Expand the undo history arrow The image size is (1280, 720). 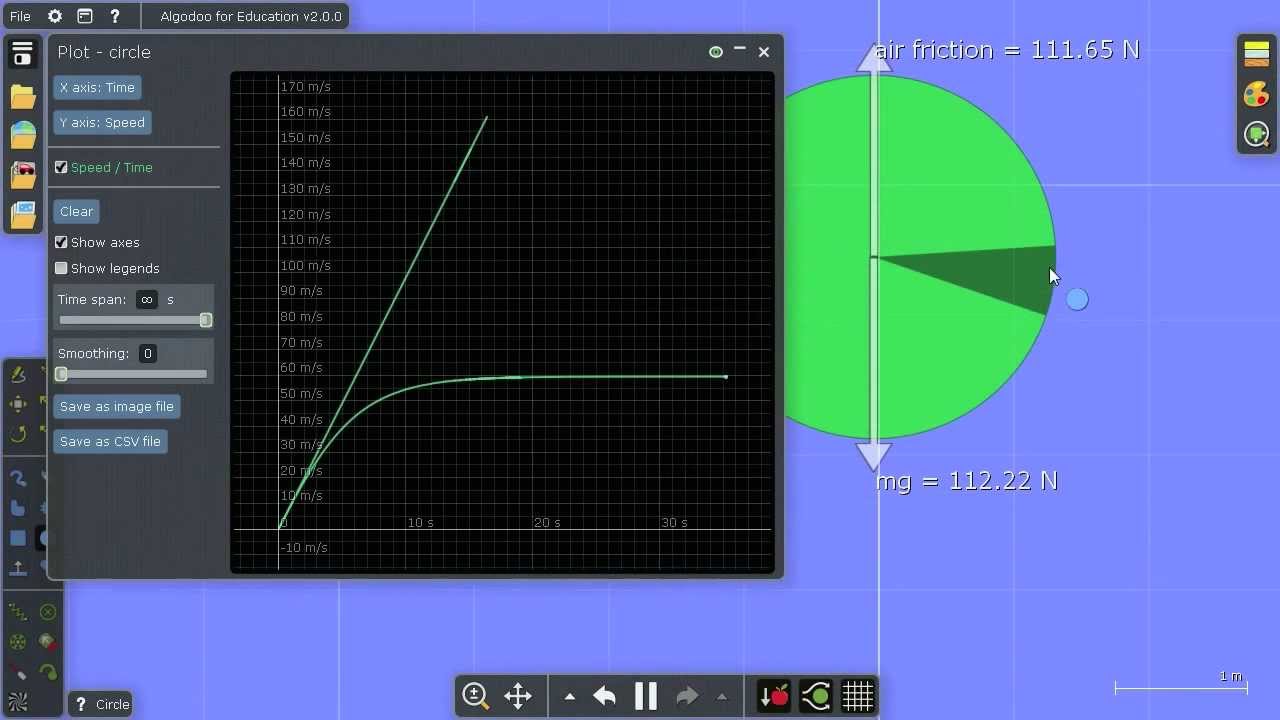(569, 697)
